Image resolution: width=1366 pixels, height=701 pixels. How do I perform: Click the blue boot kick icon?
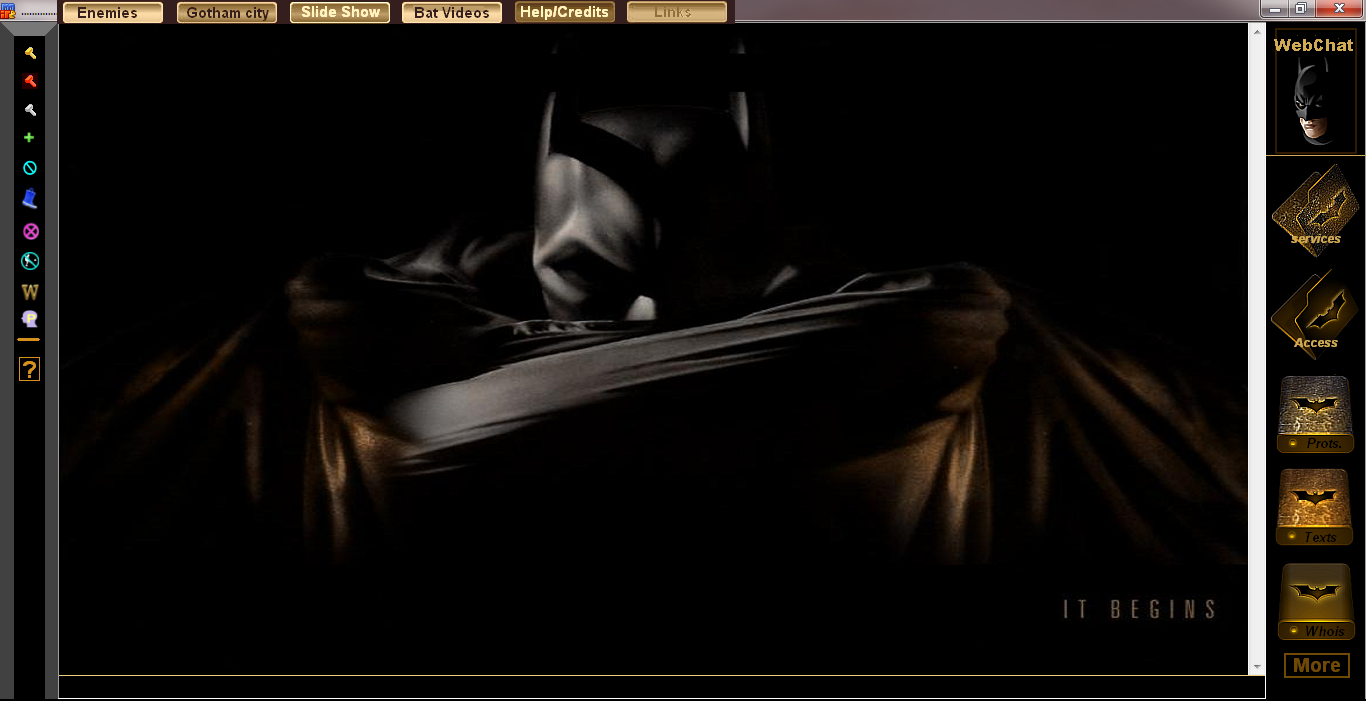pos(30,199)
